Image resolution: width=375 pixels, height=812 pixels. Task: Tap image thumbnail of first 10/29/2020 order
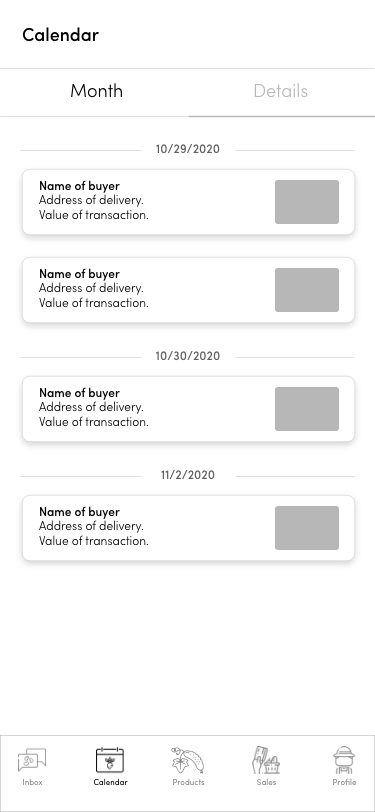tap(307, 202)
